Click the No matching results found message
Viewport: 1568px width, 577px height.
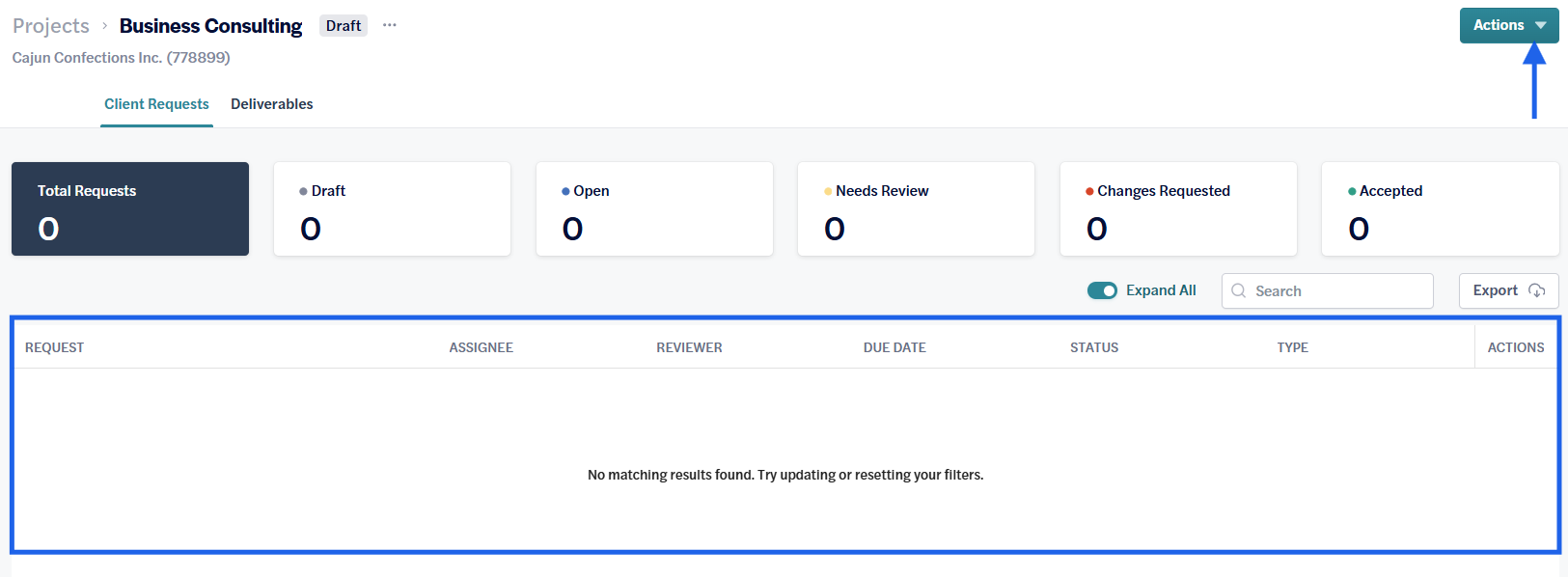click(x=785, y=475)
